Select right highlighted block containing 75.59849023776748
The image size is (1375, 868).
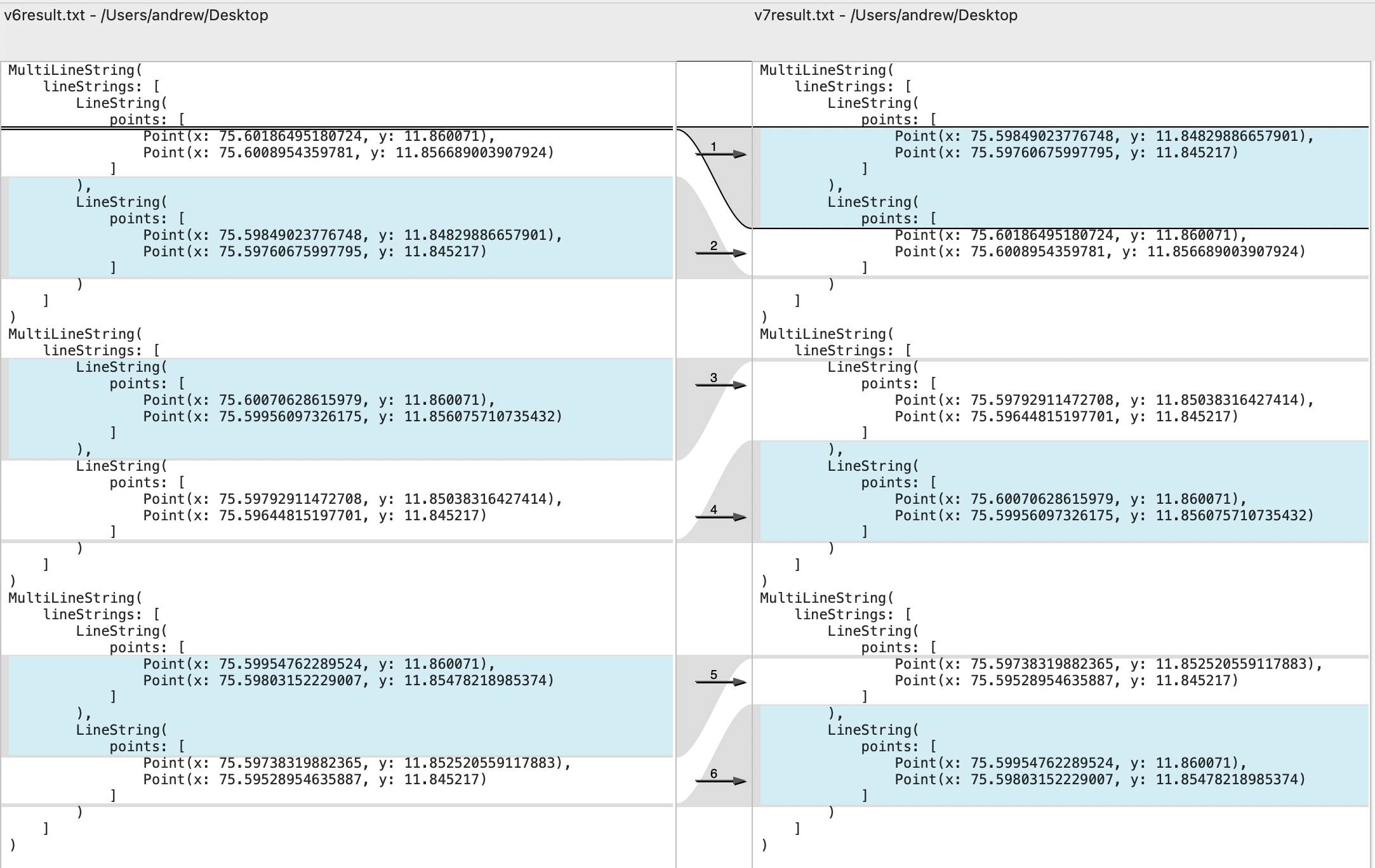[1063, 177]
